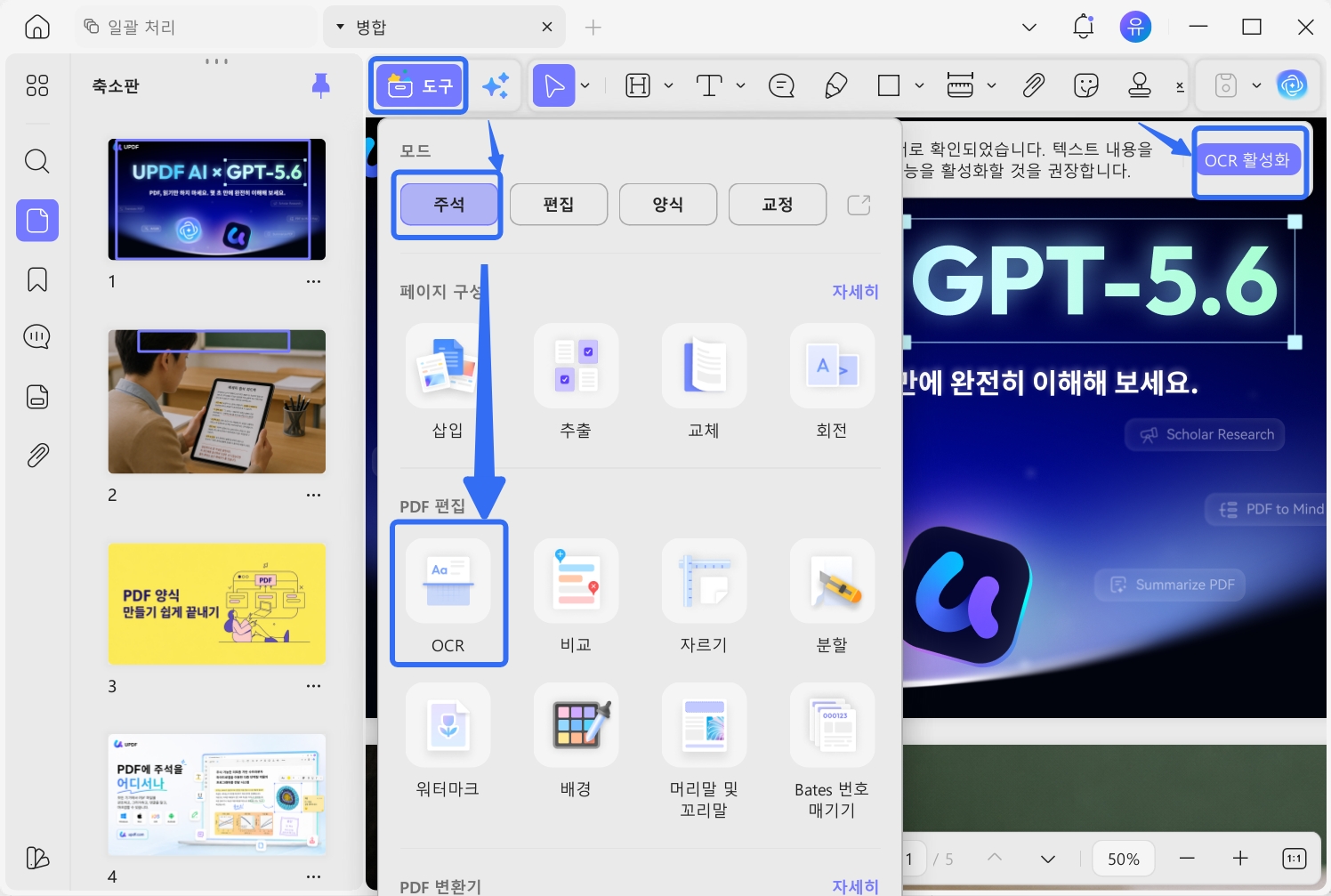Viewport: 1331px width, 896px height.
Task: Go to the Home screen icon
Action: tap(37, 27)
